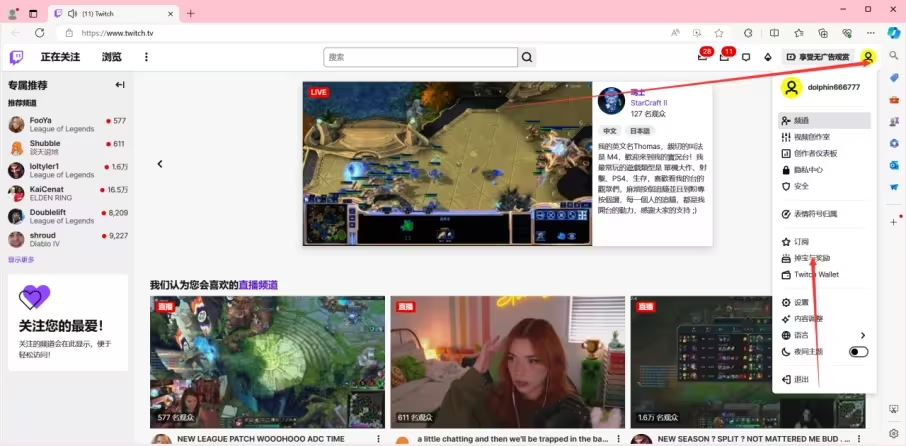Open the read aloud icon in address bar
906x446 pixels.
[675, 33]
